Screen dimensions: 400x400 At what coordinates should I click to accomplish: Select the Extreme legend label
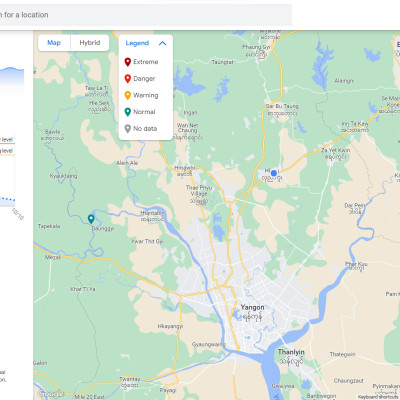(x=146, y=62)
